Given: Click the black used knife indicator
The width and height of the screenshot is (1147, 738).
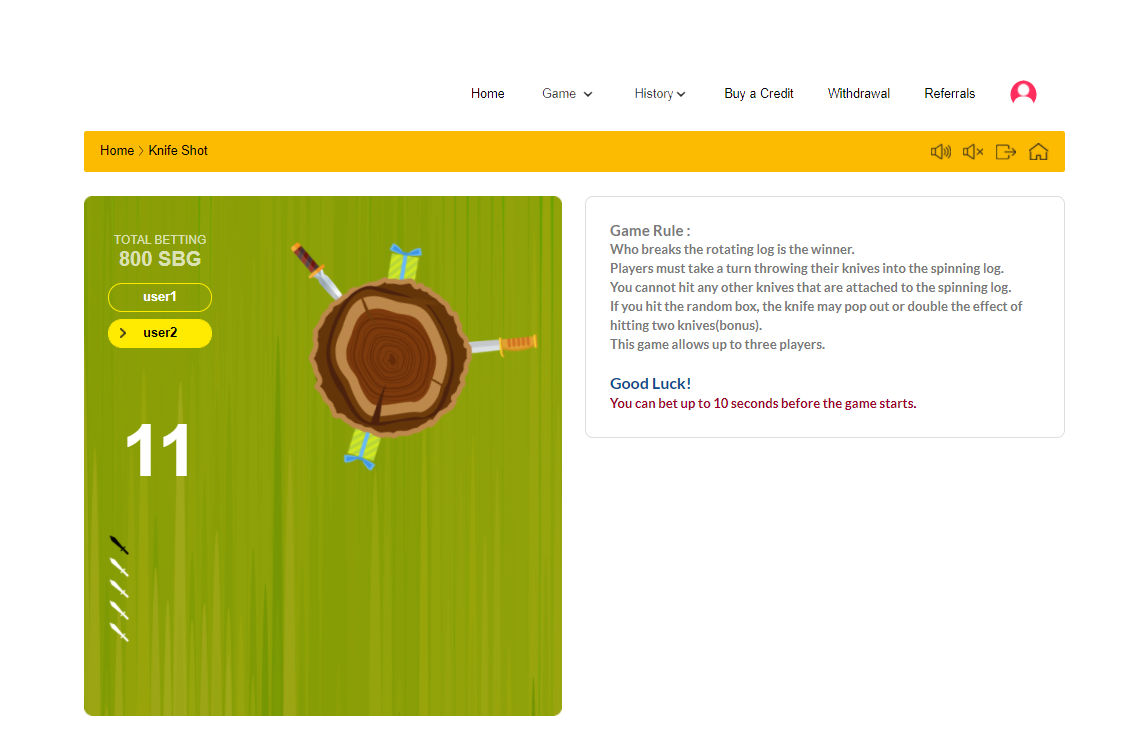Looking at the screenshot, I should pos(119,545).
